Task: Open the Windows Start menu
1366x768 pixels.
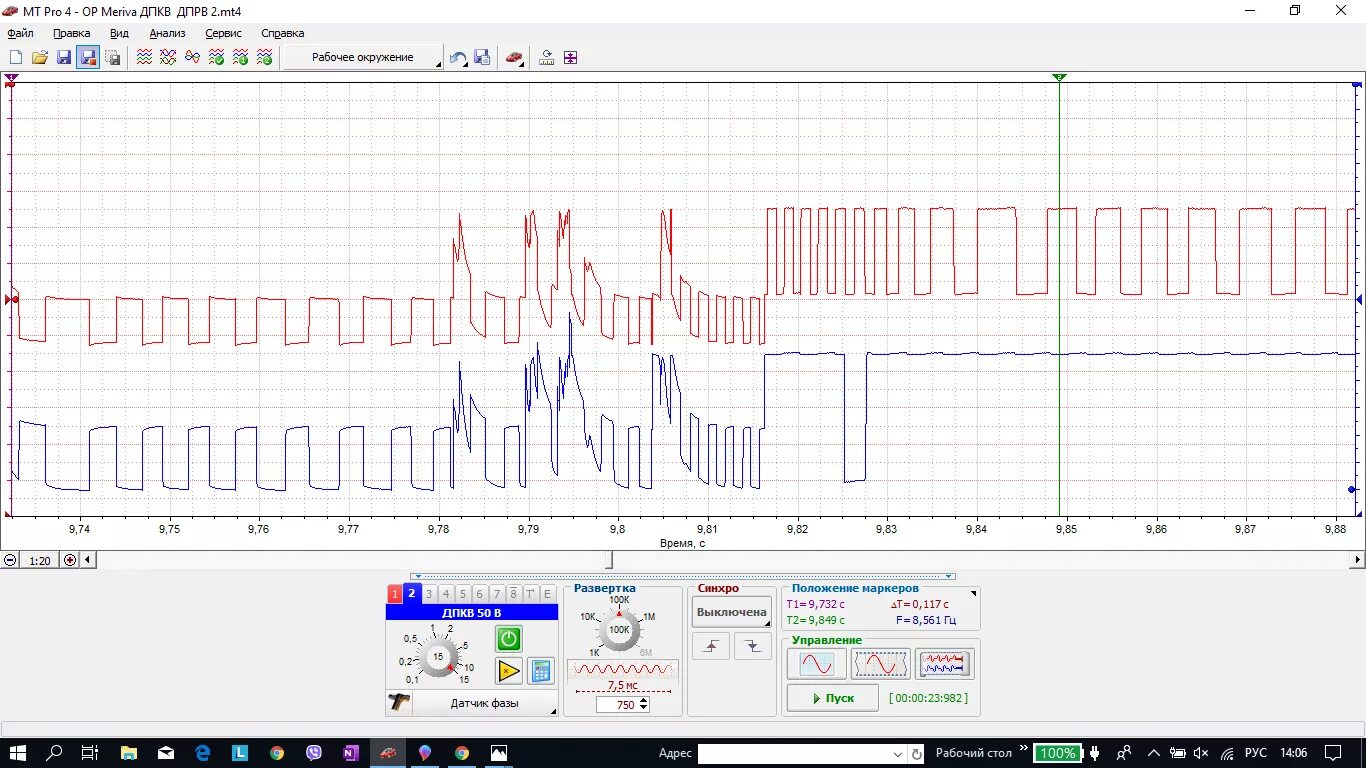Action: tap(17, 753)
